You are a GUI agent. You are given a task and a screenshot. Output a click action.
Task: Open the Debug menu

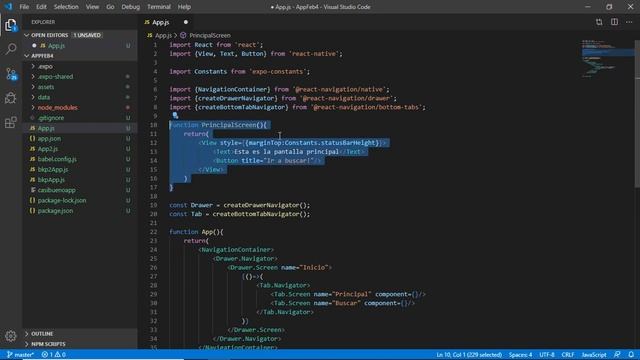coord(131,7)
